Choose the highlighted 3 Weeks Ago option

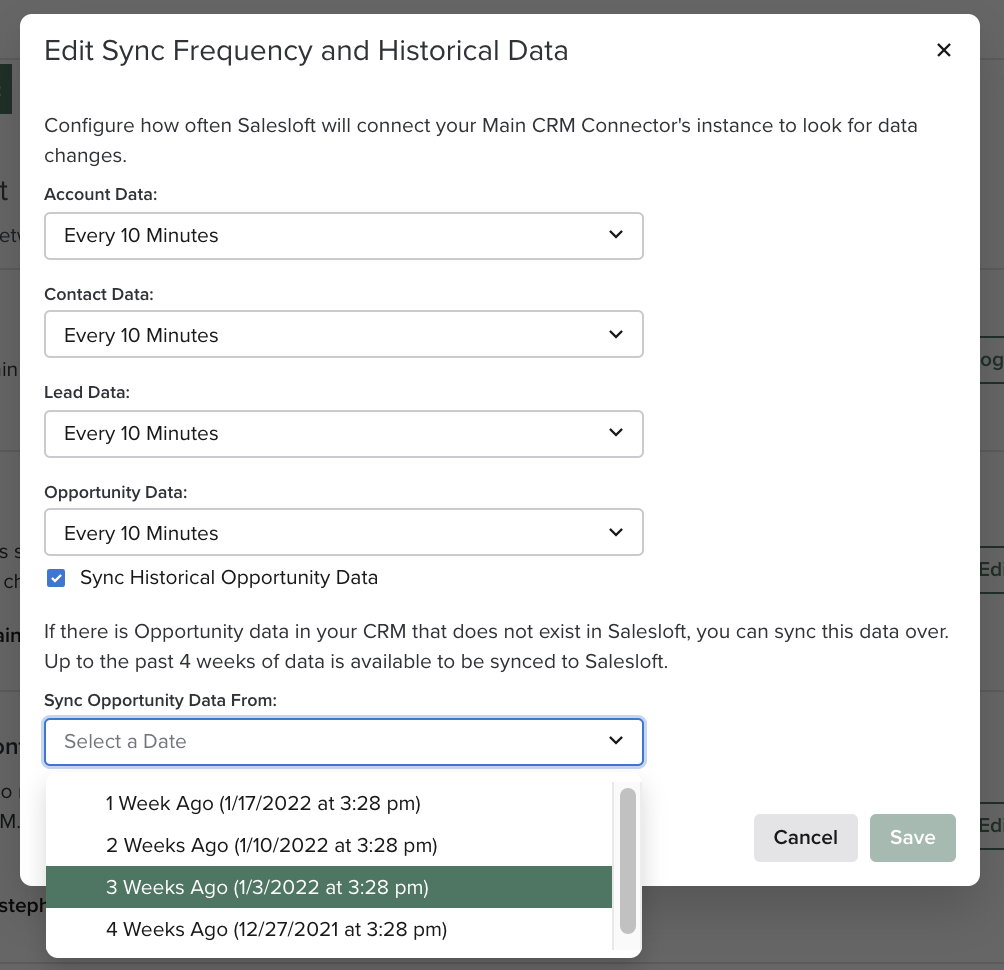[x=268, y=887]
